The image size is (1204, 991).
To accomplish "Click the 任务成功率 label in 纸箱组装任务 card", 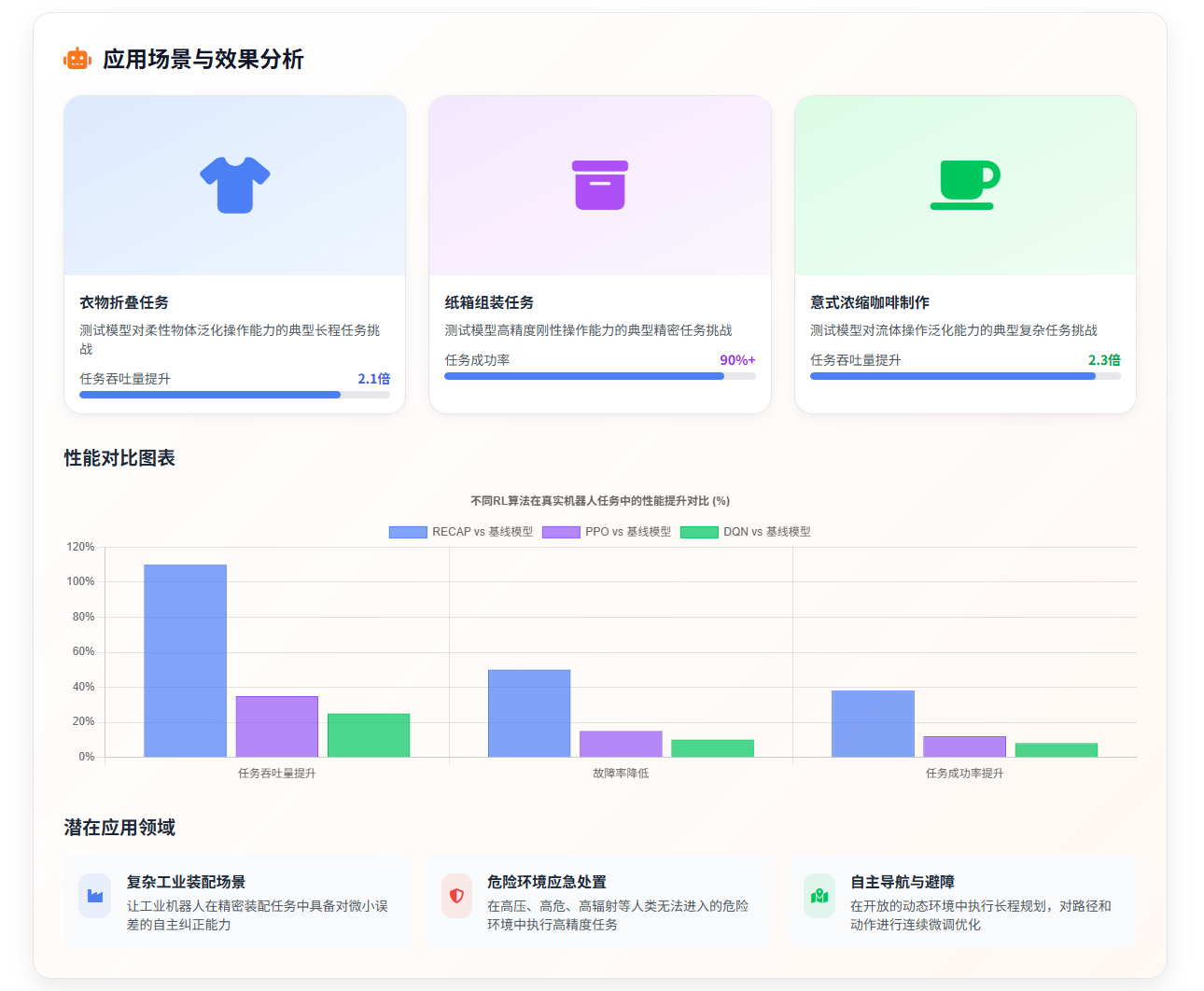I will (477, 360).
